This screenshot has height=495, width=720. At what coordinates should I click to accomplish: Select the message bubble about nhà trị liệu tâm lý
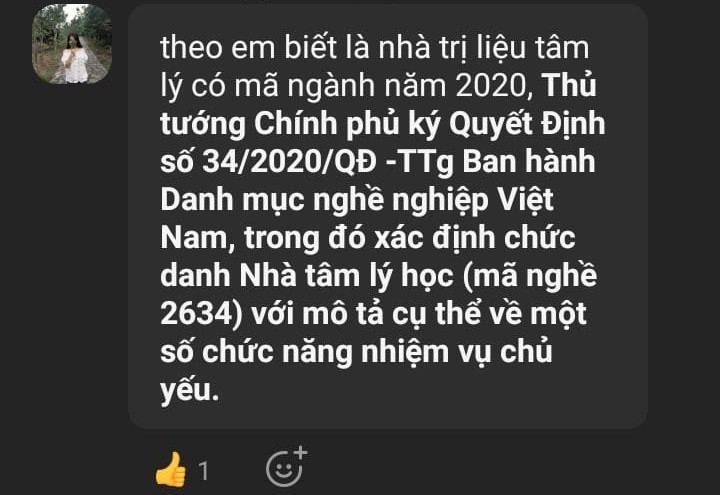click(x=388, y=217)
